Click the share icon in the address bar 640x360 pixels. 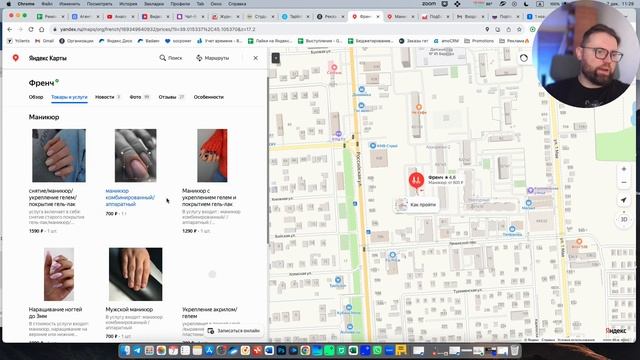509,29
